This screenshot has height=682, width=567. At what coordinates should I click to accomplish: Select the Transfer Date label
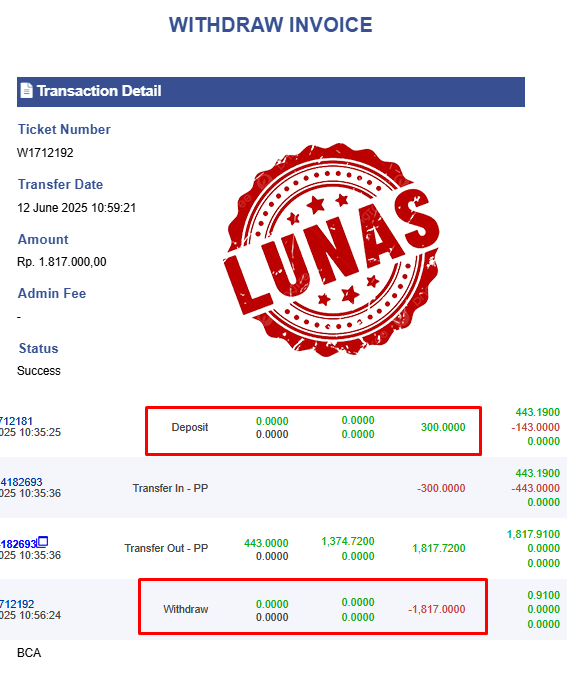[60, 184]
